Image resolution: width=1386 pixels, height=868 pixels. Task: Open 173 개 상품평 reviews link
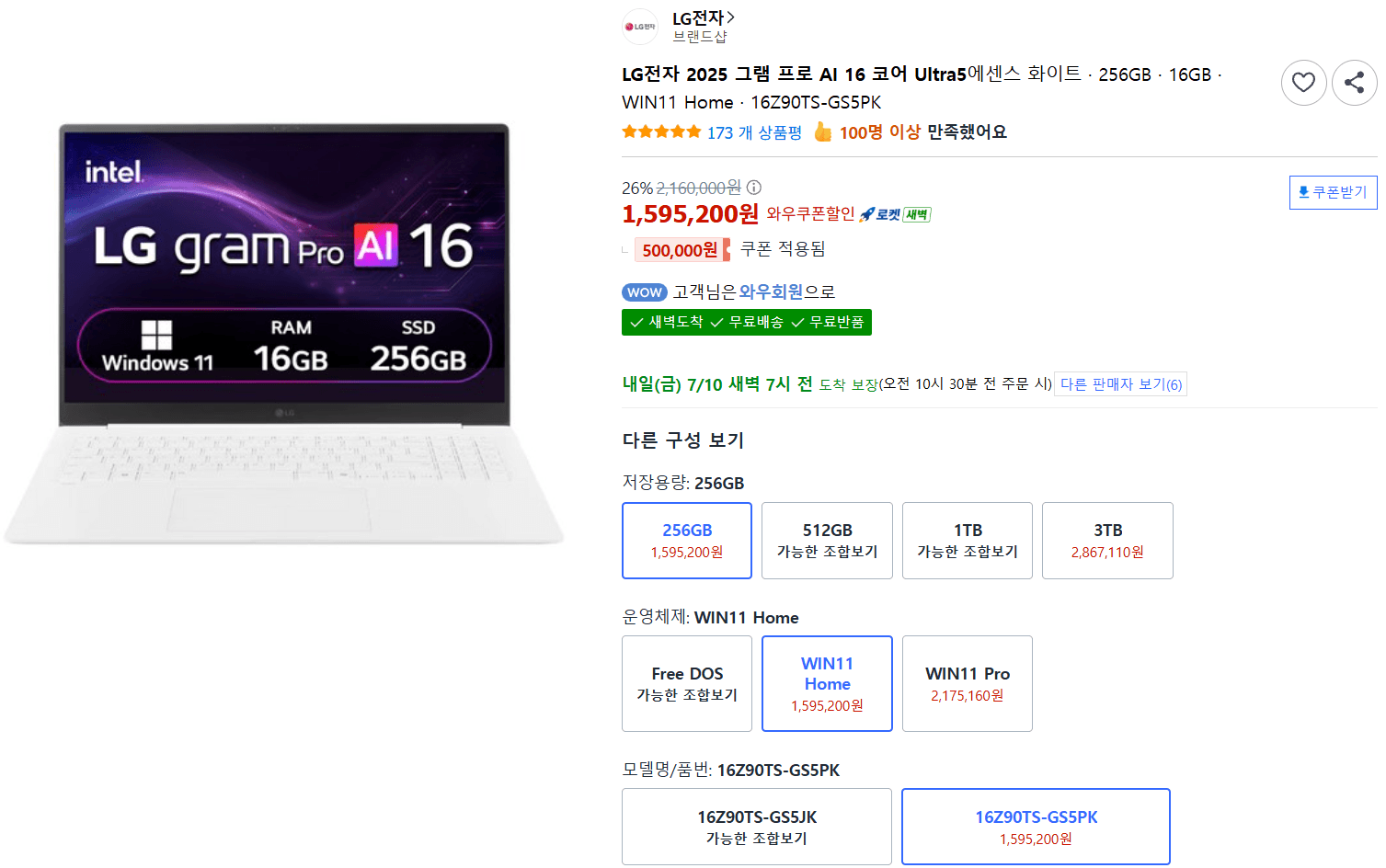(754, 132)
